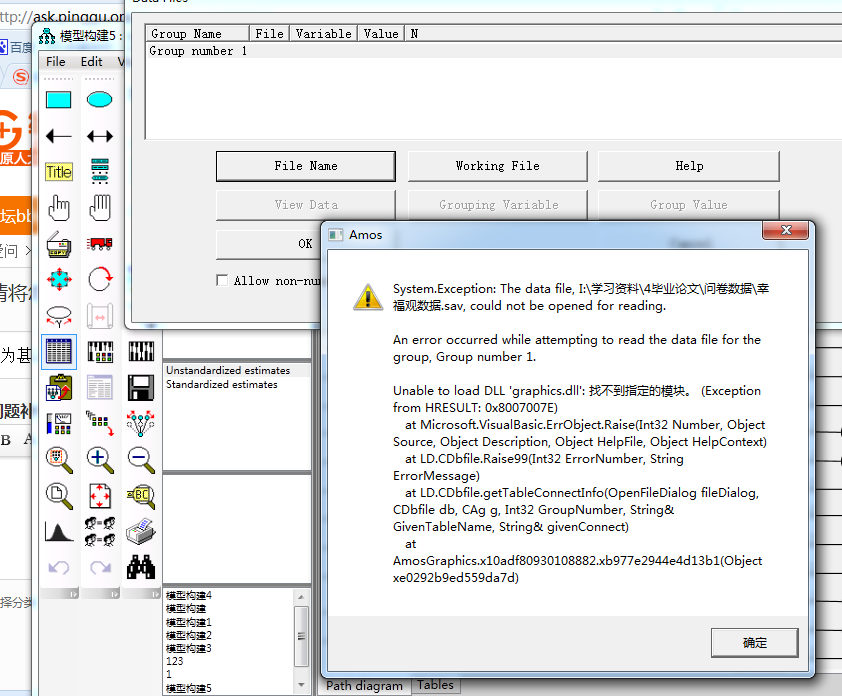Select the rotate indicators circular arrow tool
842x696 pixels.
pyautogui.click(x=99, y=280)
